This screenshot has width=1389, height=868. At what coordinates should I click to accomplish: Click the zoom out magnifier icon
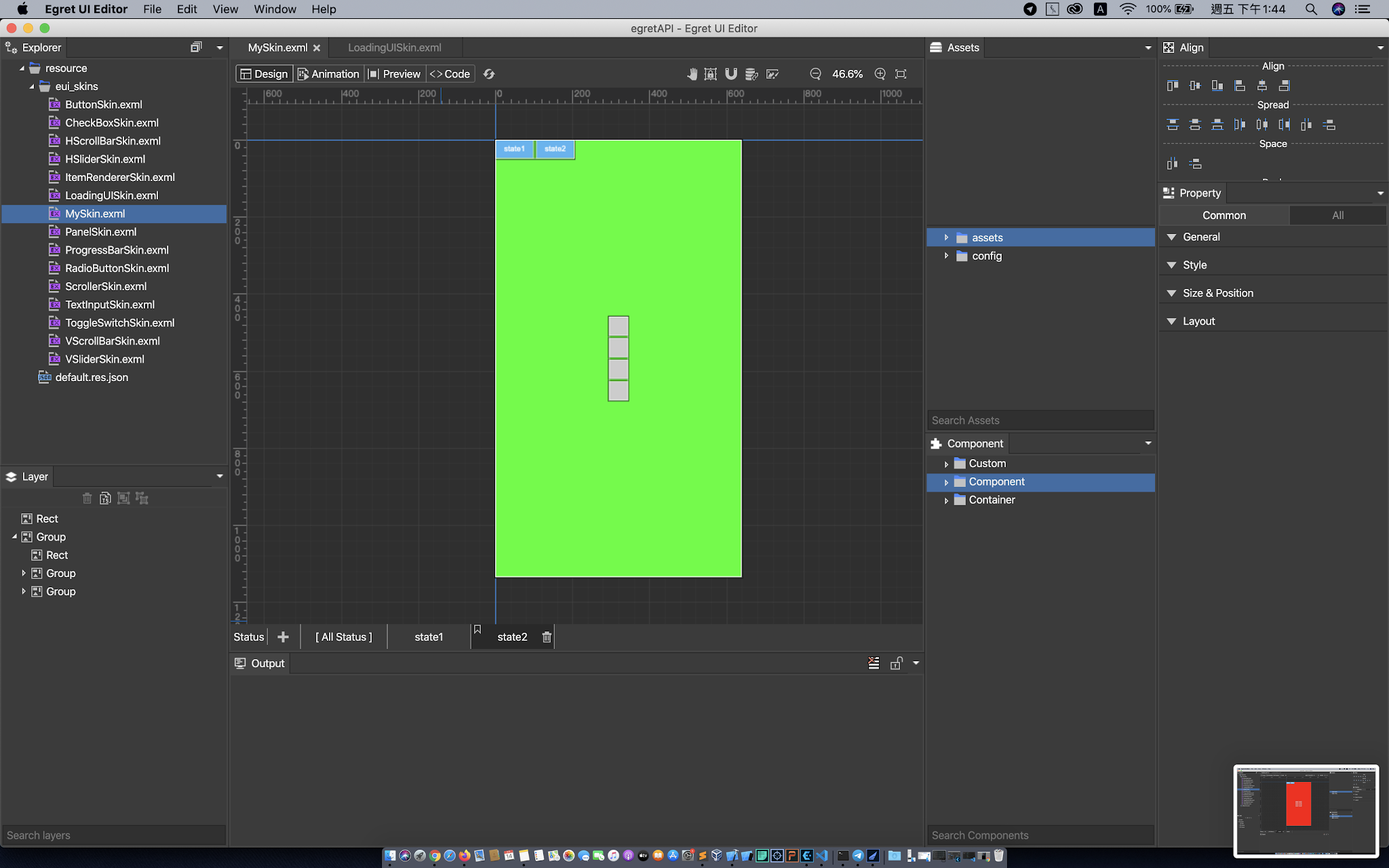(815, 74)
